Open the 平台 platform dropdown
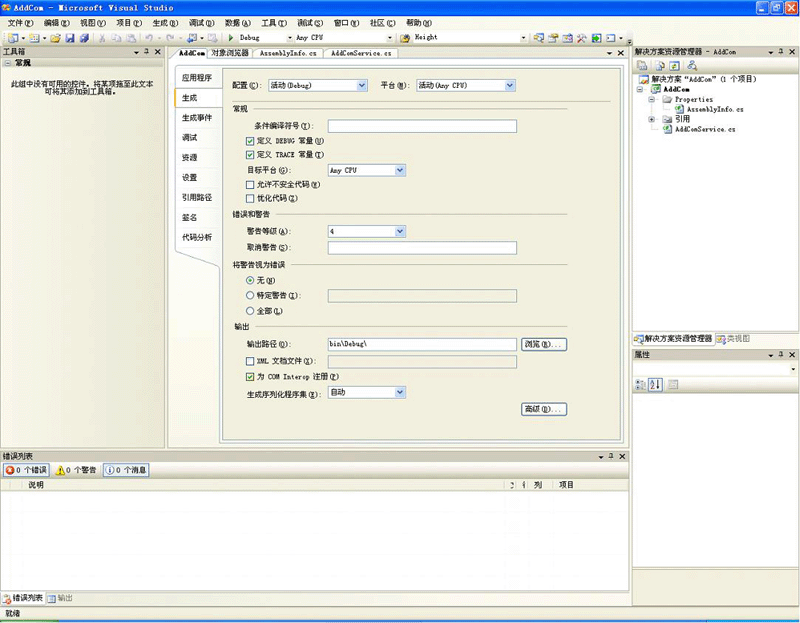Viewport: 800px width, 623px height. click(x=466, y=85)
